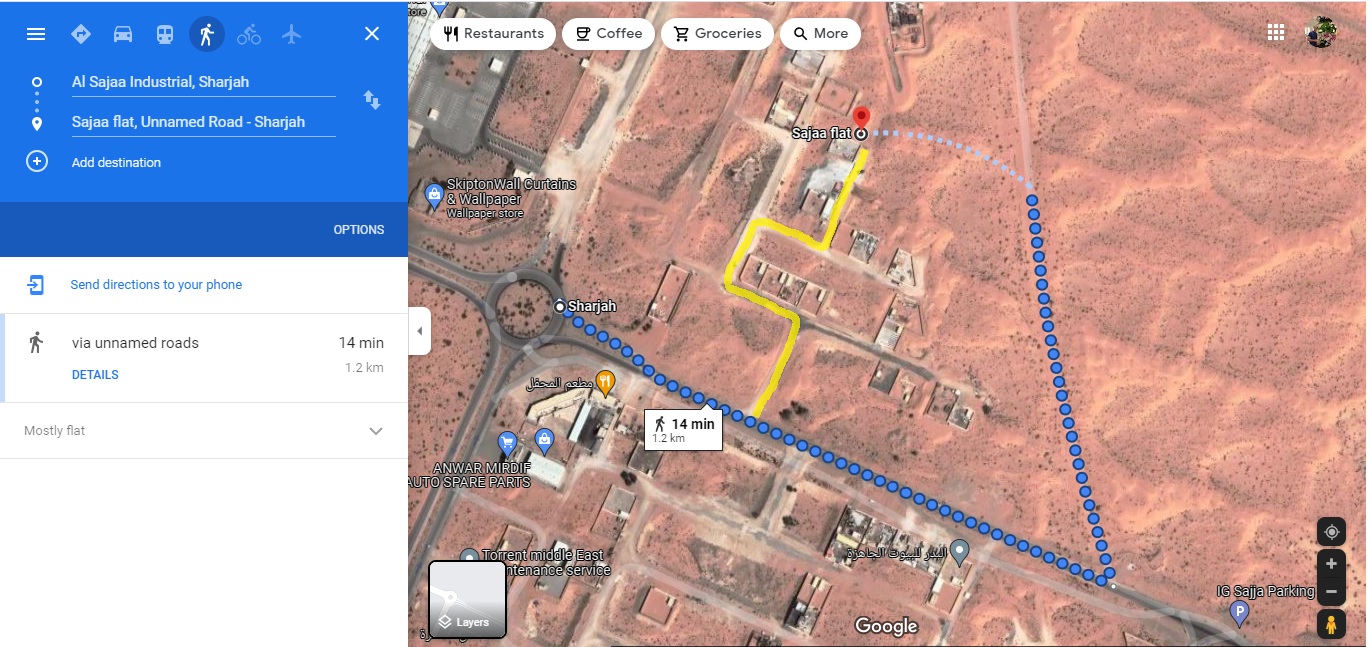Viewport: 1372px width, 647px height.
Task: Click 14 min walking route label
Action: (683, 430)
